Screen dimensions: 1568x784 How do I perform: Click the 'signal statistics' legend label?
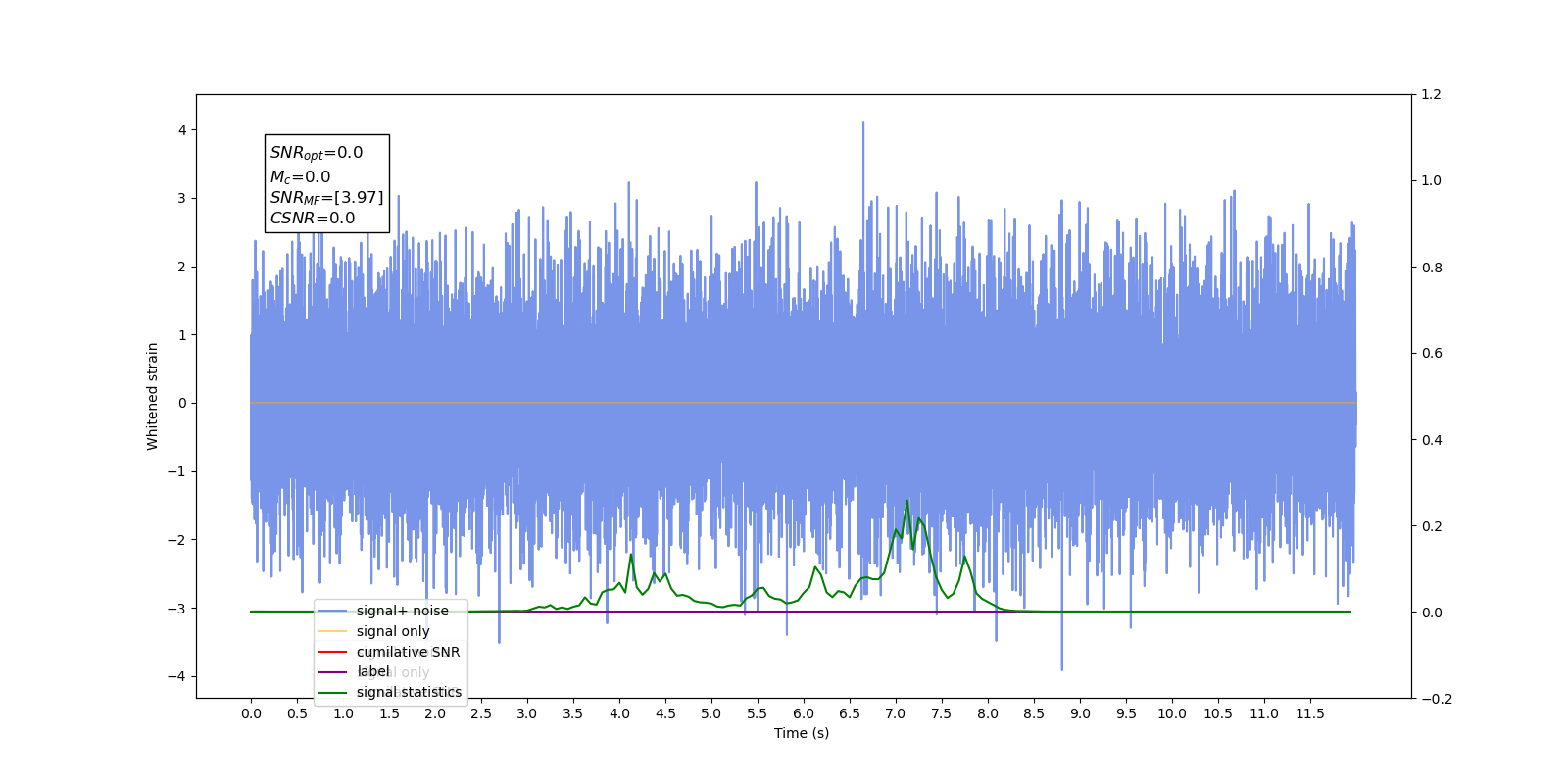[409, 692]
